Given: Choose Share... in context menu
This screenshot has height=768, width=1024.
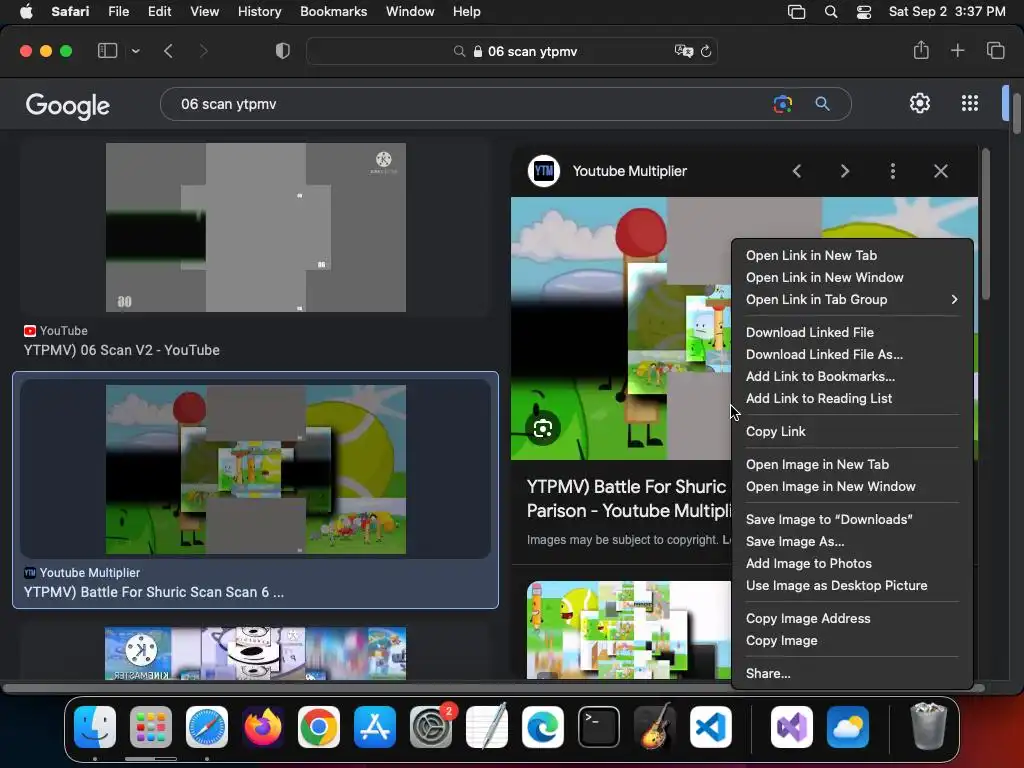Looking at the screenshot, I should pyautogui.click(x=768, y=673).
